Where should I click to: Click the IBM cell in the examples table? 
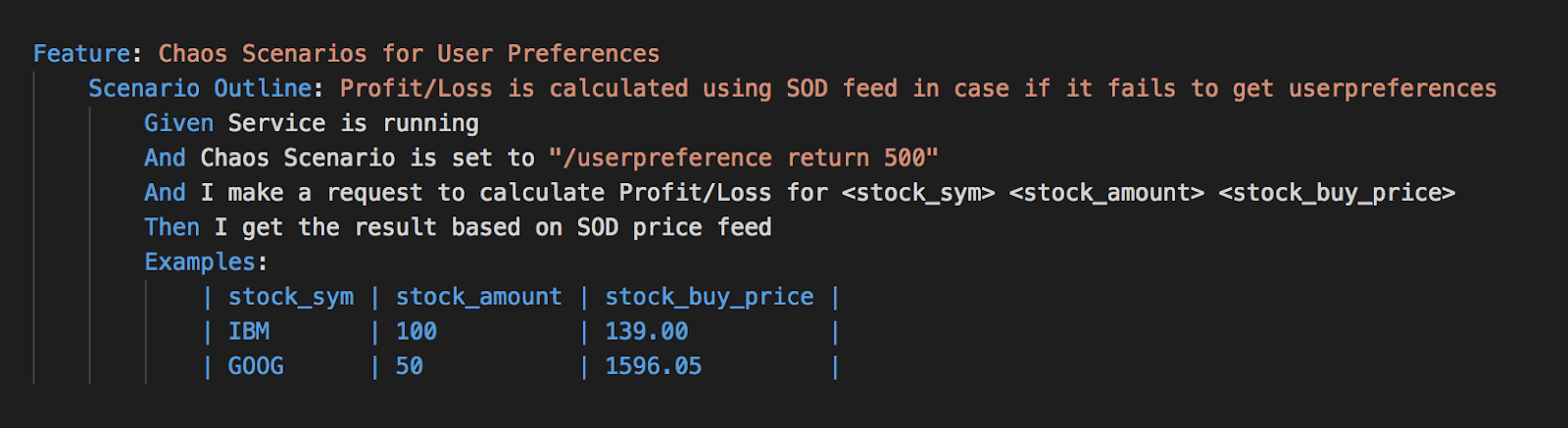(x=249, y=332)
